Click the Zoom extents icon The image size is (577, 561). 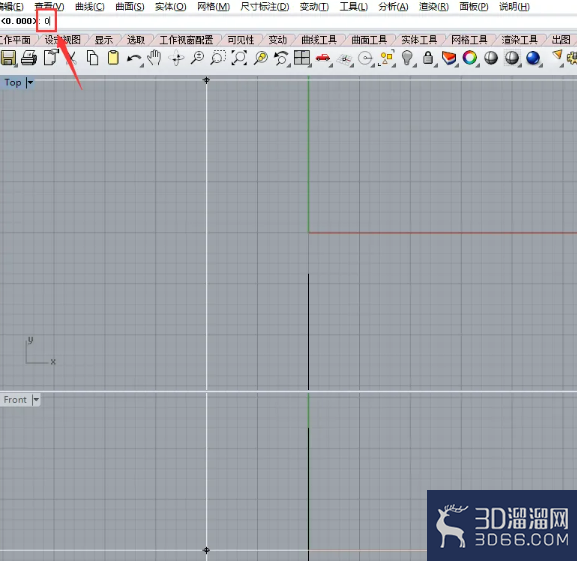click(x=239, y=58)
